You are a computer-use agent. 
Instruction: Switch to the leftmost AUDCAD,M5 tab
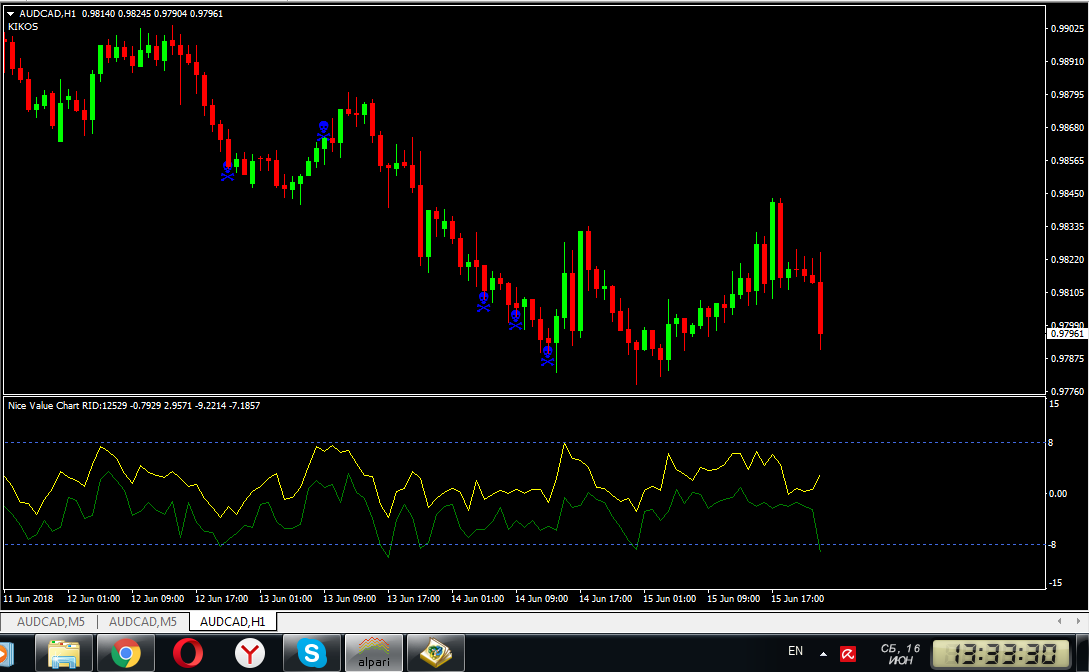[x=50, y=622]
